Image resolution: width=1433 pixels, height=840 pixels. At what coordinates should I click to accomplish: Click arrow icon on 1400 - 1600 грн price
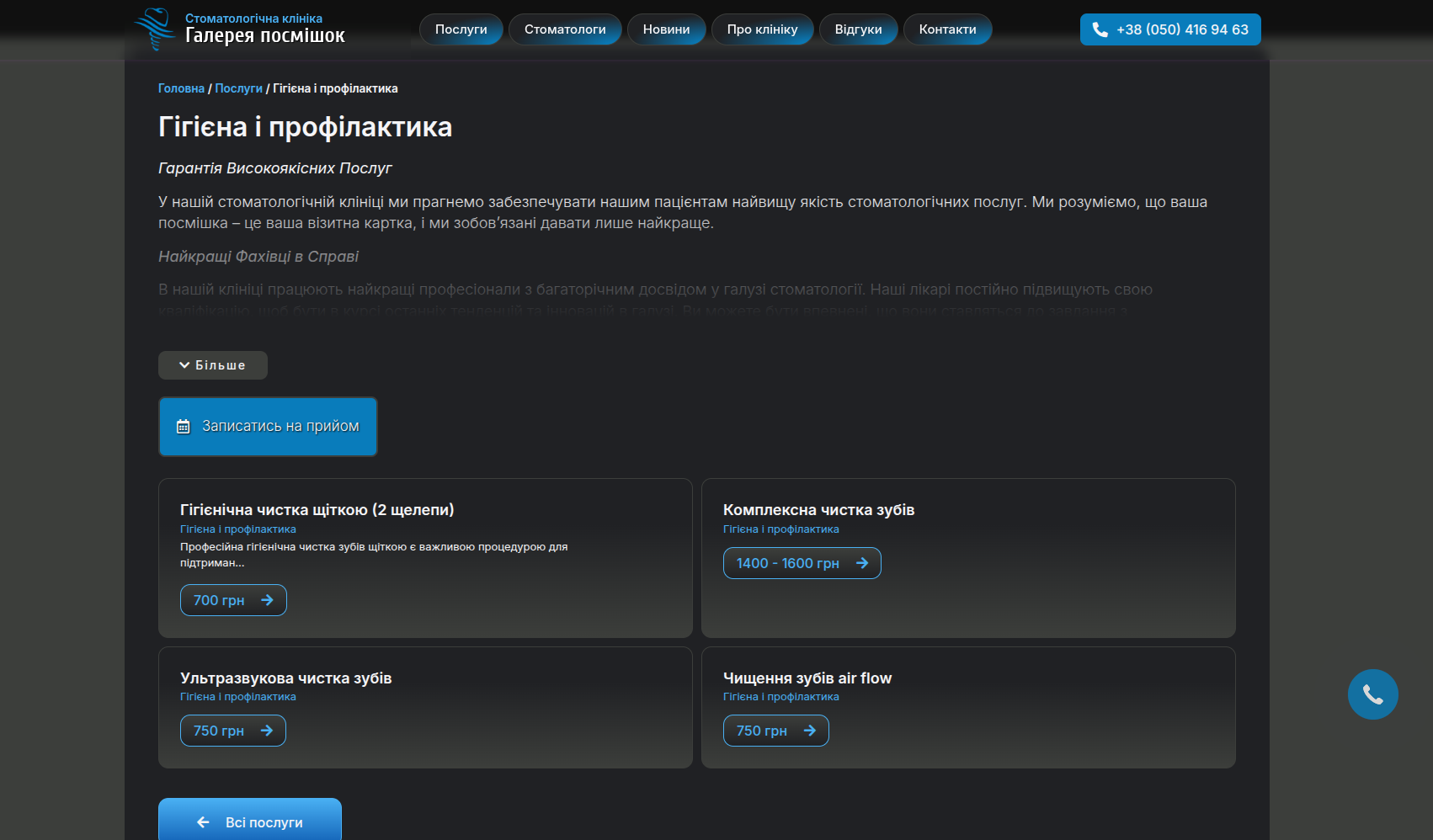862,563
